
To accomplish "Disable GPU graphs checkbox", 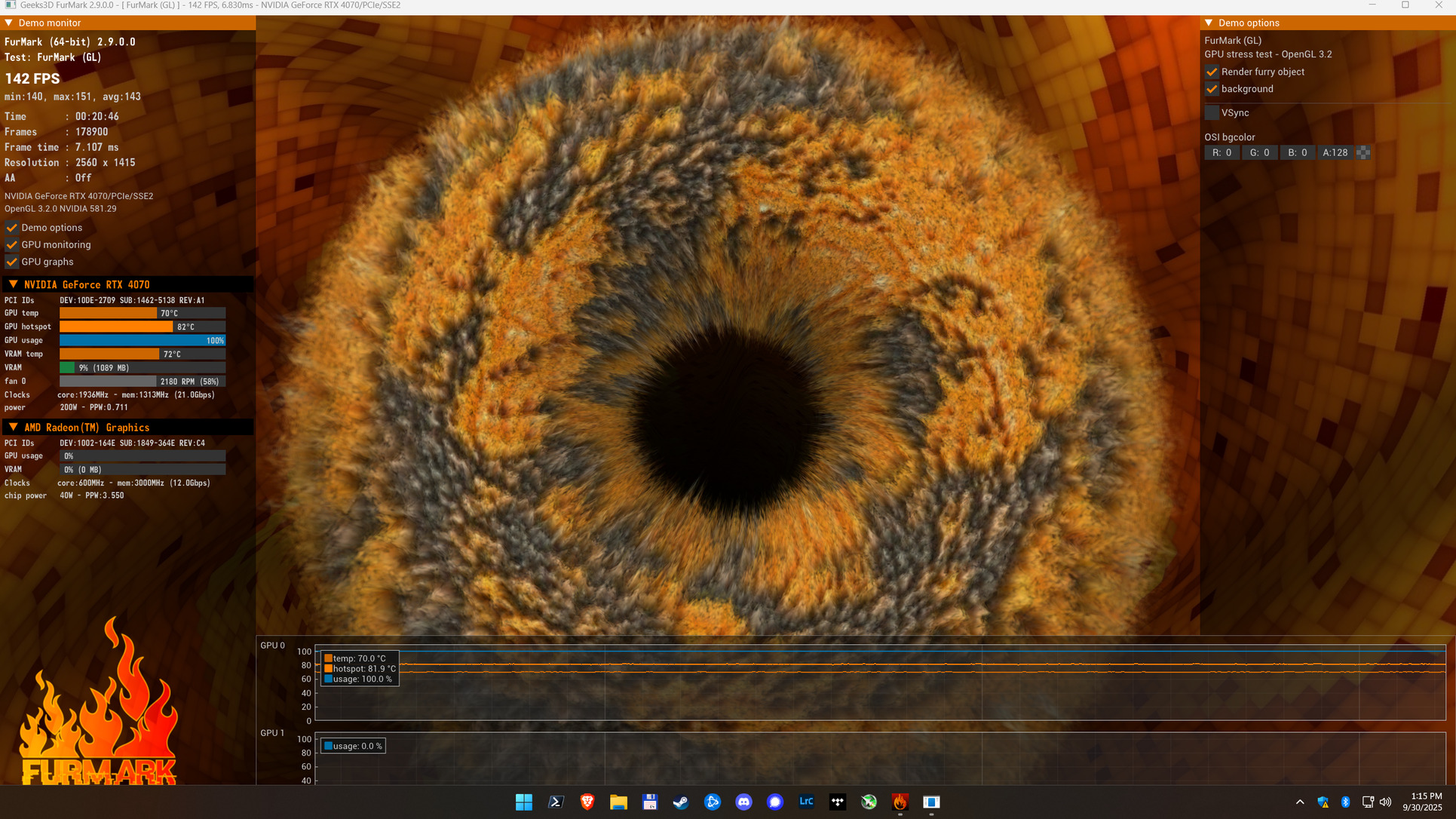I will [12, 262].
